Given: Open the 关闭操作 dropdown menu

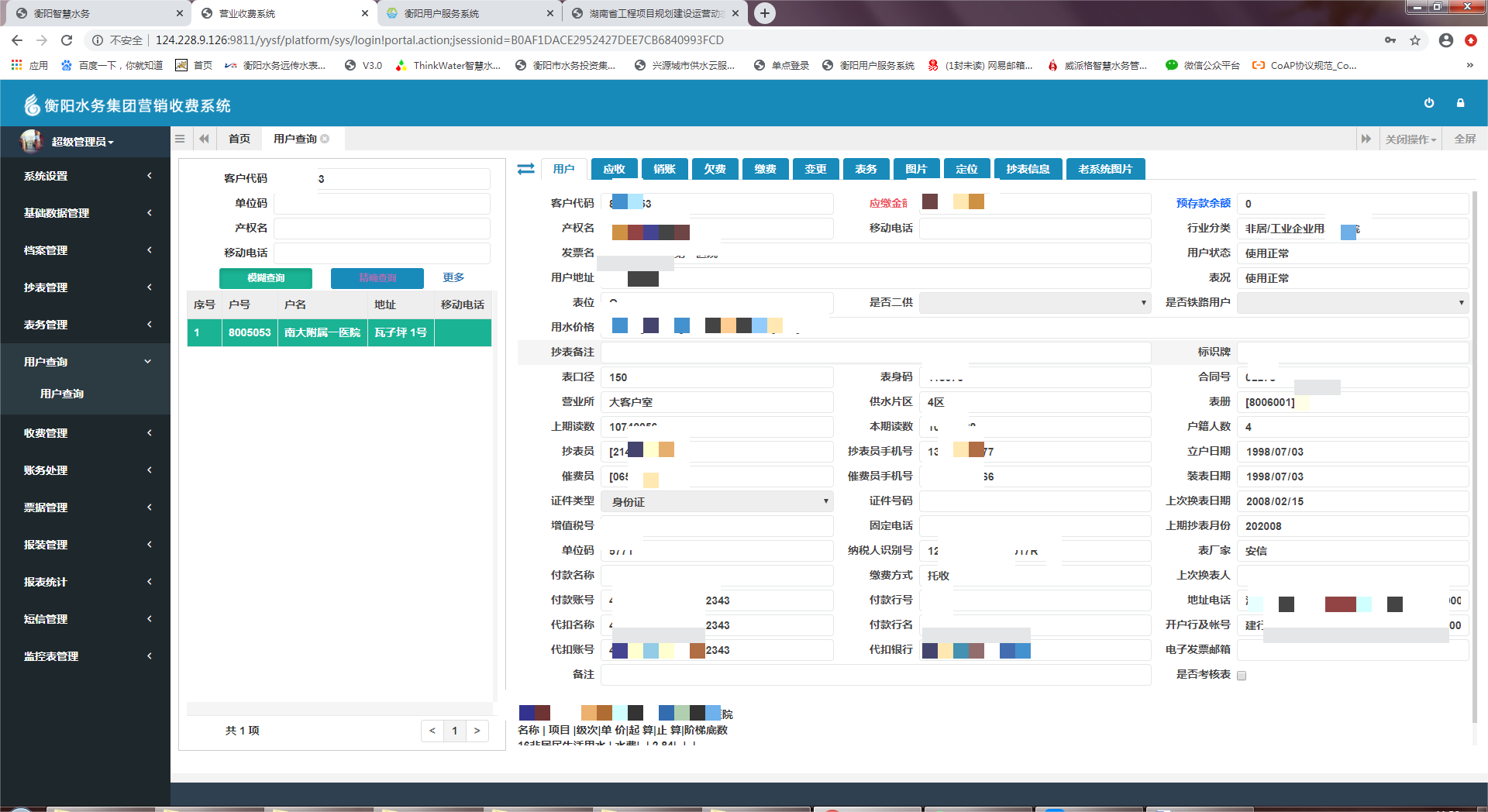Looking at the screenshot, I should click(x=1410, y=139).
